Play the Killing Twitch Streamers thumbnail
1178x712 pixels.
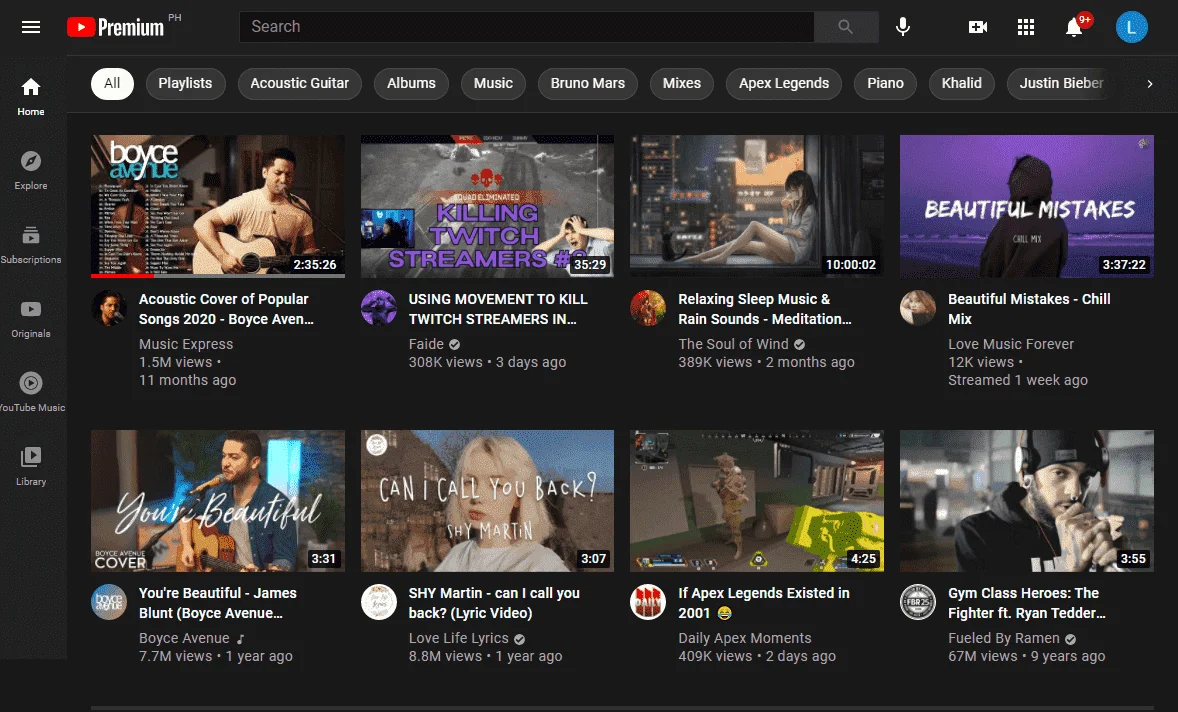[488, 207]
